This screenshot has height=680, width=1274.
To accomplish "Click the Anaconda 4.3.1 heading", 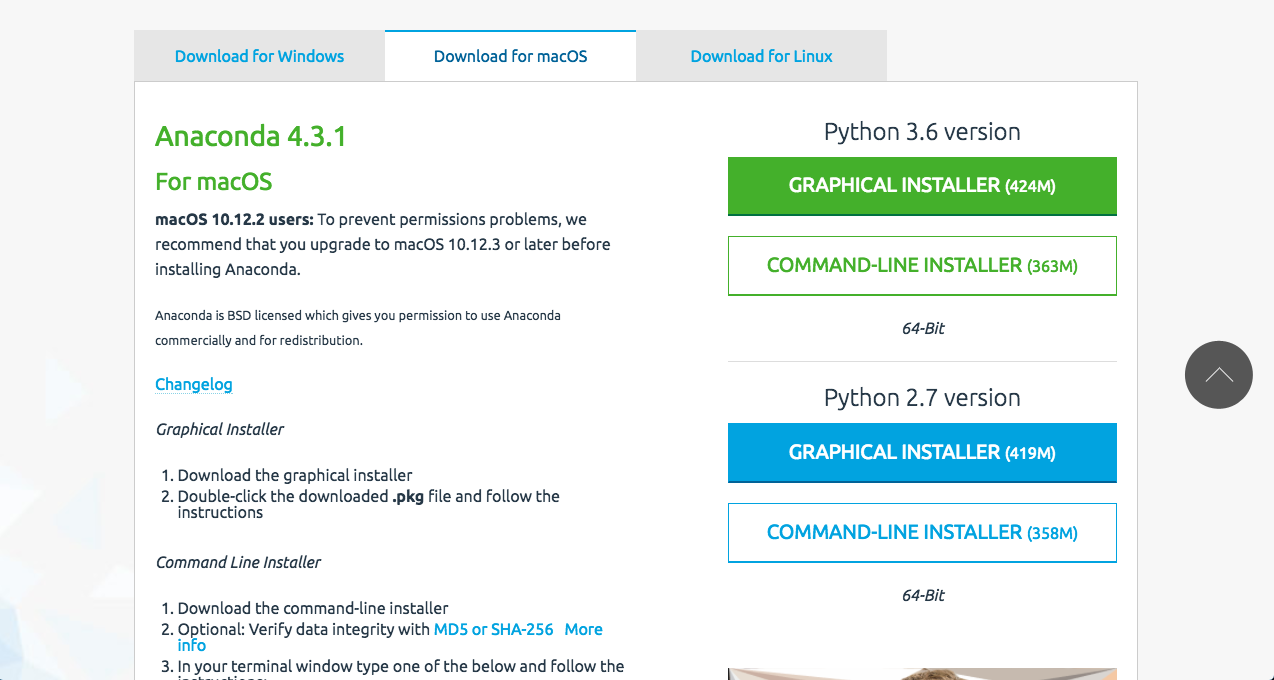I will coord(251,136).
